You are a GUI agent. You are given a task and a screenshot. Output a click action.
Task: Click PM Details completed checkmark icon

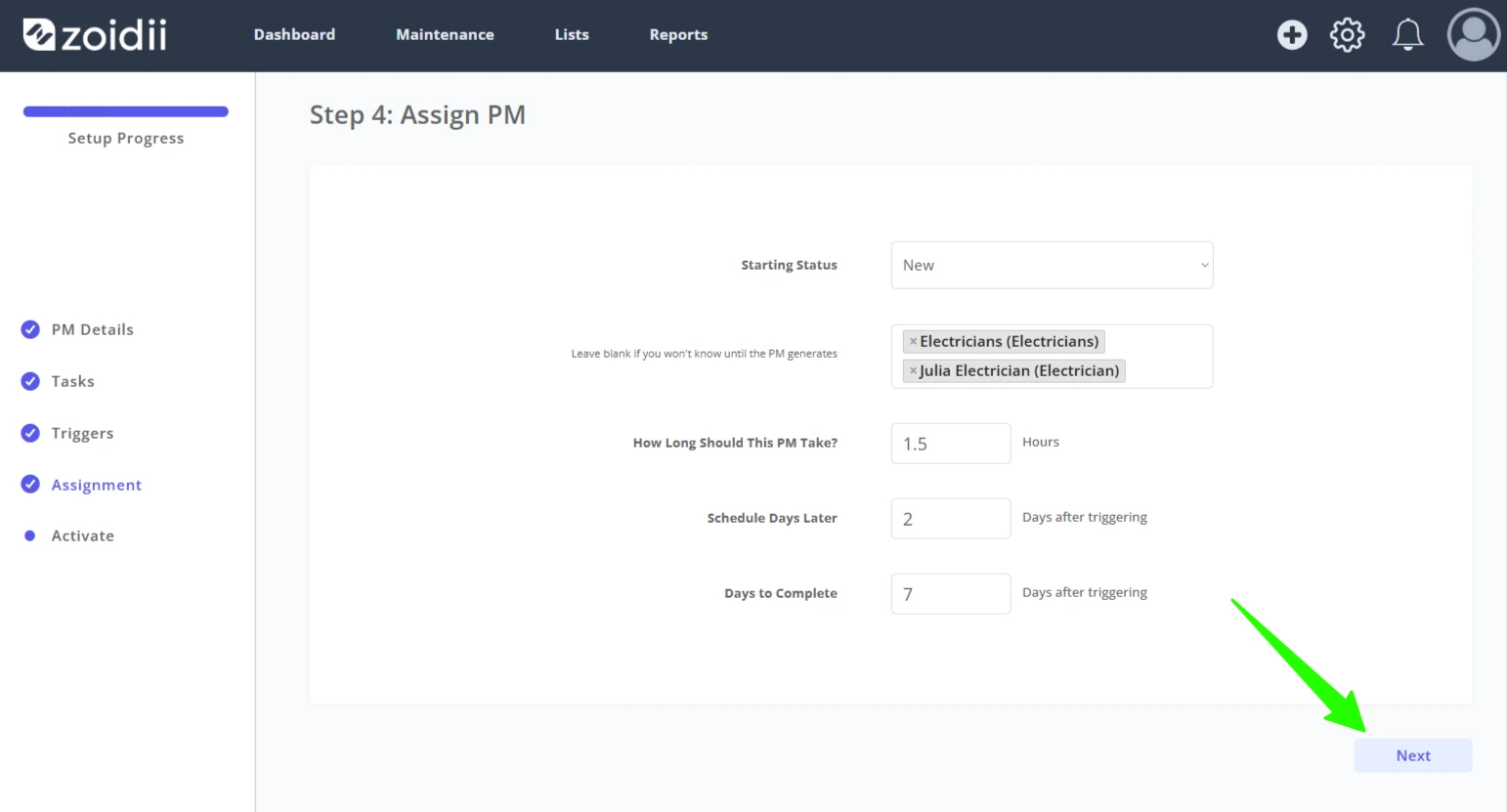30,329
